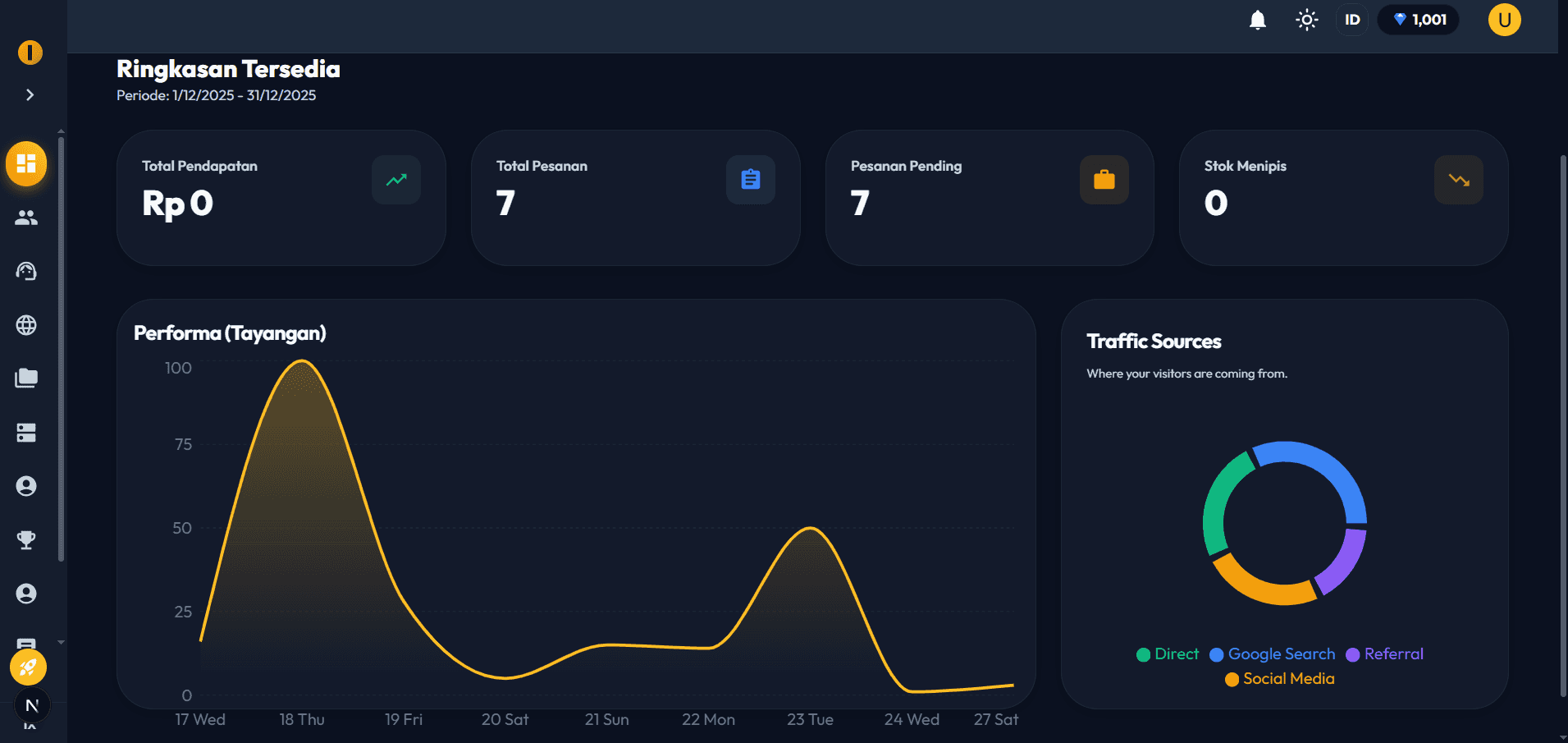
Task: Open the Dashboard grid icon in sidebar
Action: pyautogui.click(x=27, y=163)
